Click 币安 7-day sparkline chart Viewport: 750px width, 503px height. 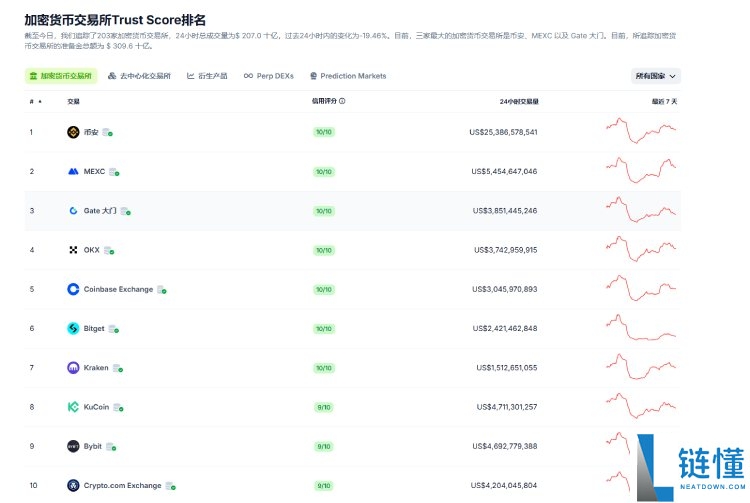tap(641, 130)
